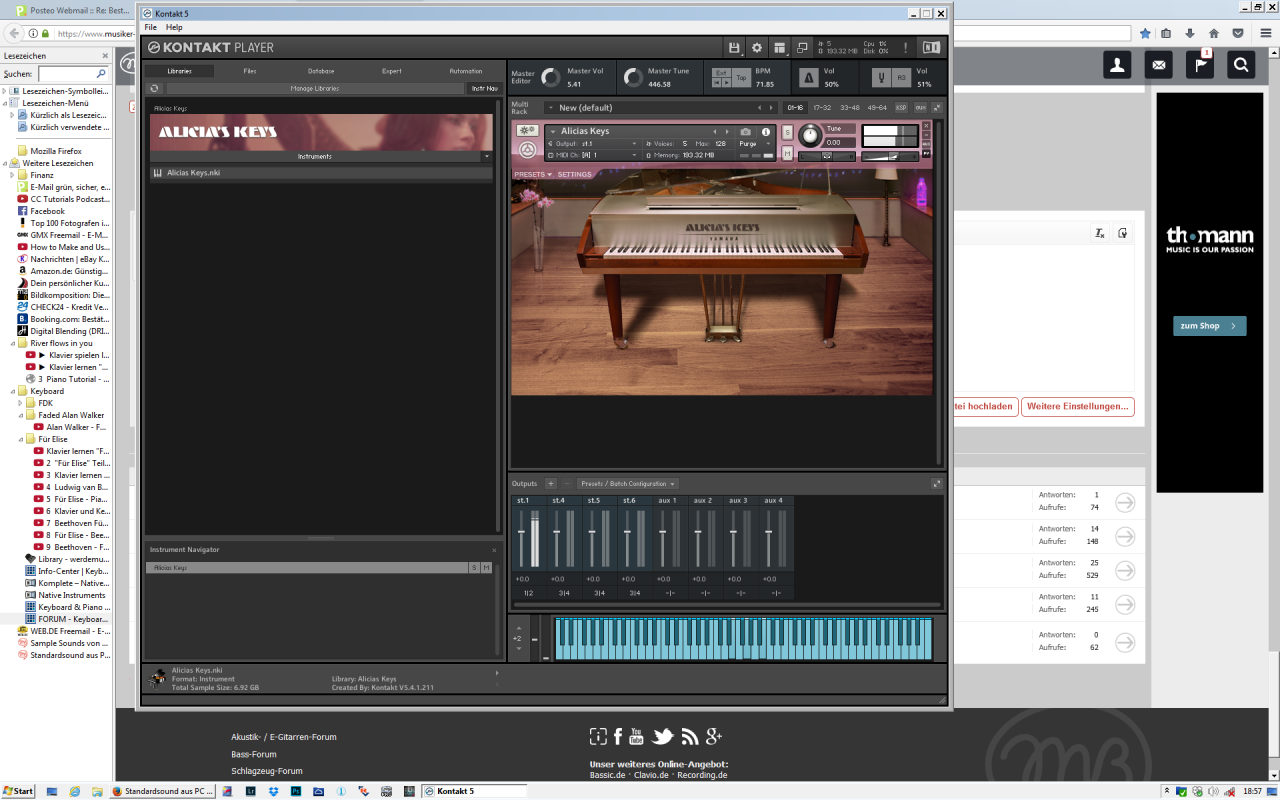Image resolution: width=1280 pixels, height=800 pixels.
Task: Click the AUX button on instrument header side
Action: (926, 144)
